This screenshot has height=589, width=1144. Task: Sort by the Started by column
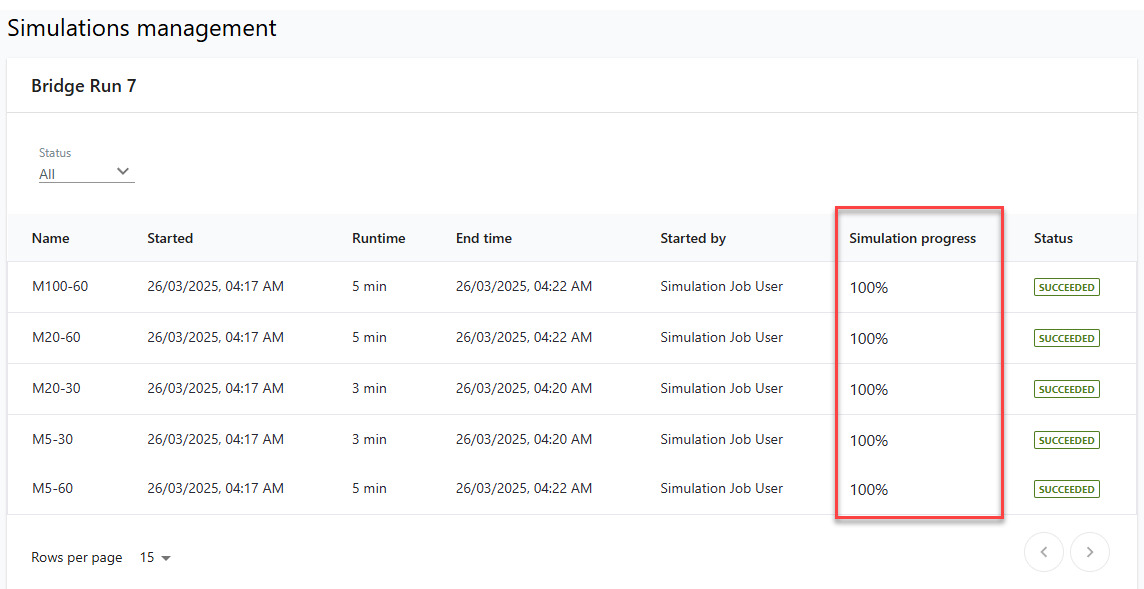coord(693,238)
